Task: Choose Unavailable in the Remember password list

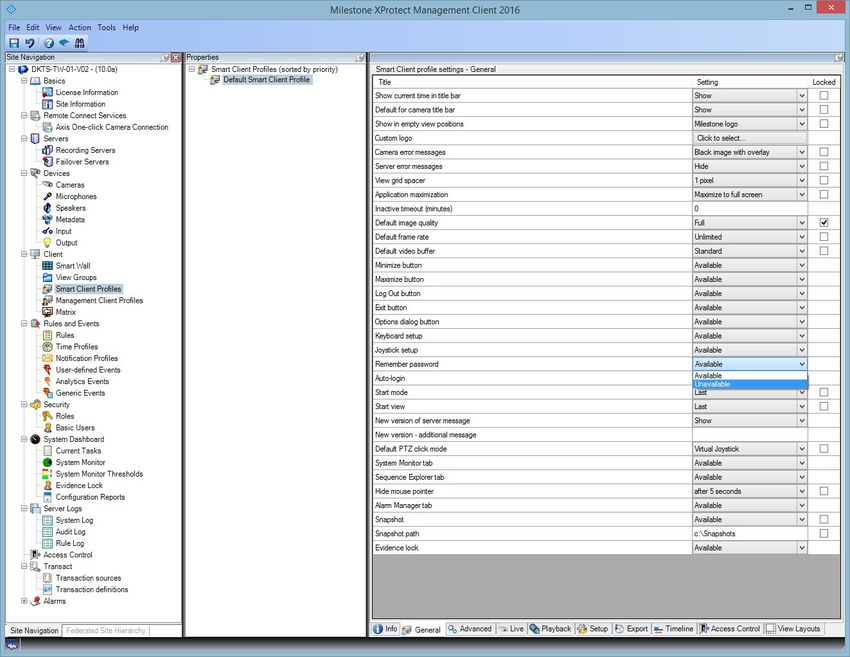Action: click(x=750, y=384)
